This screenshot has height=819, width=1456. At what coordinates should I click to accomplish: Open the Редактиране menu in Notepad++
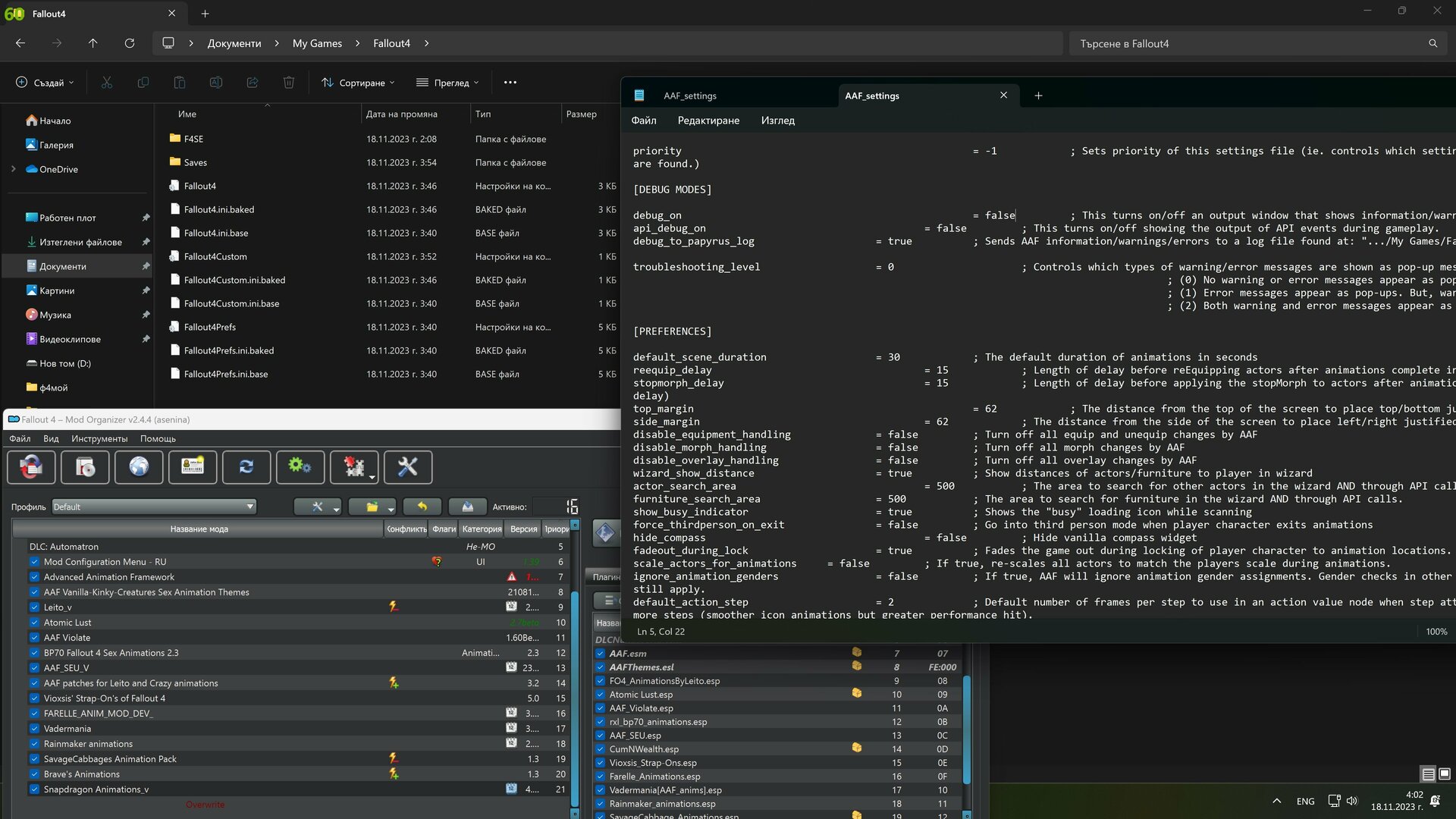click(x=709, y=120)
